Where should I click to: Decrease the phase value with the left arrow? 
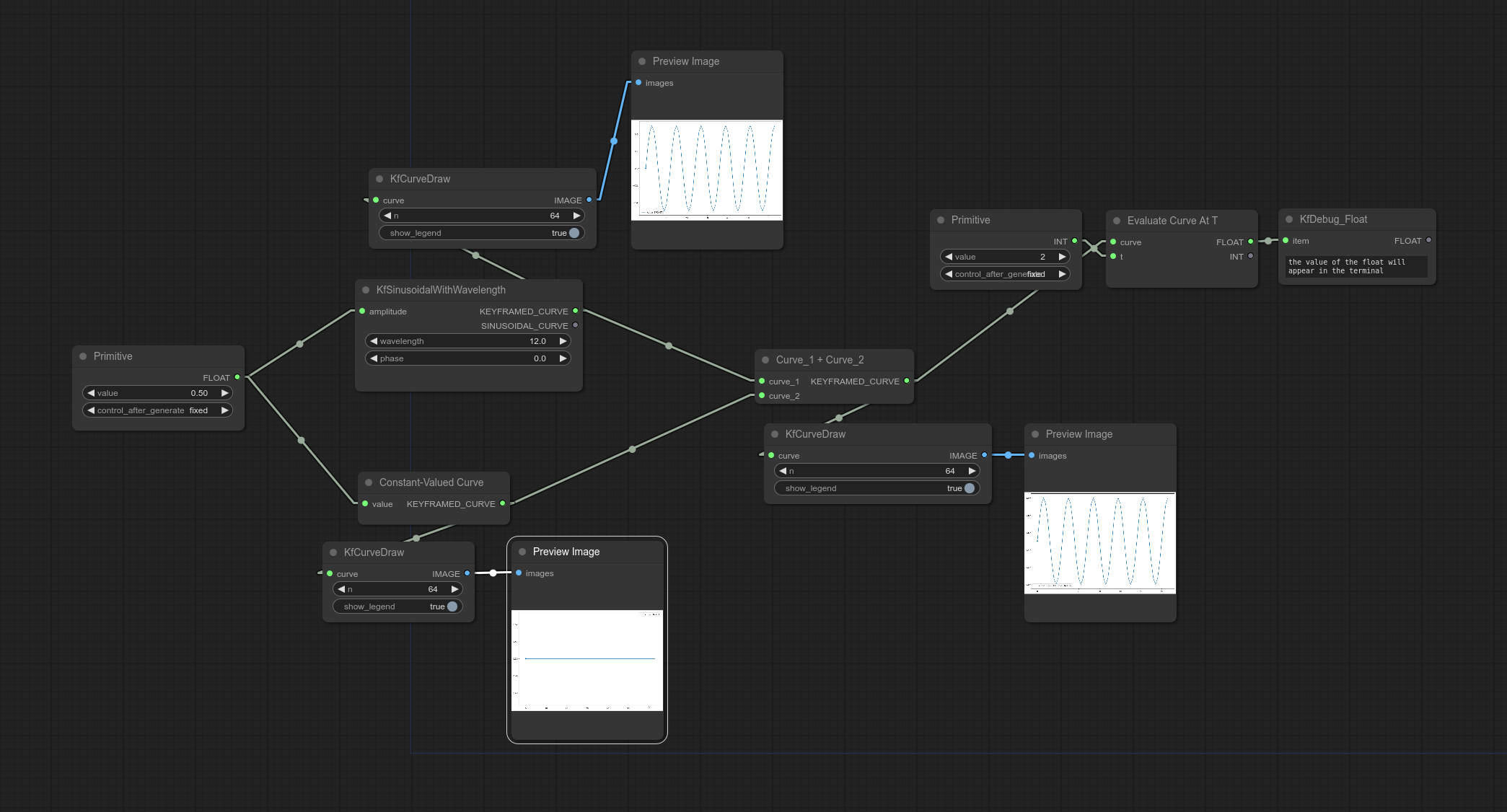[374, 358]
